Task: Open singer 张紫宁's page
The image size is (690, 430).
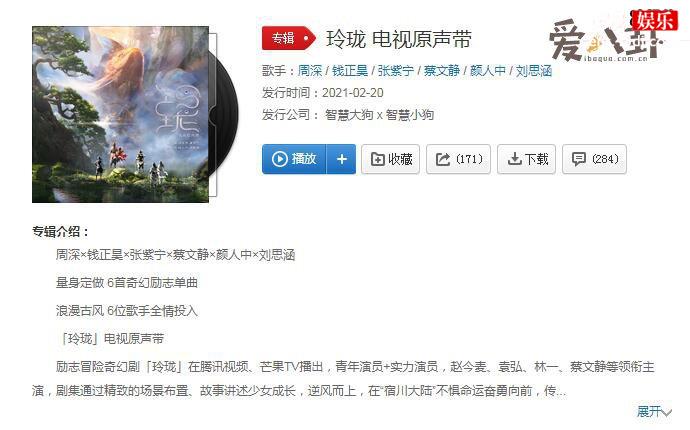Action: [396, 70]
